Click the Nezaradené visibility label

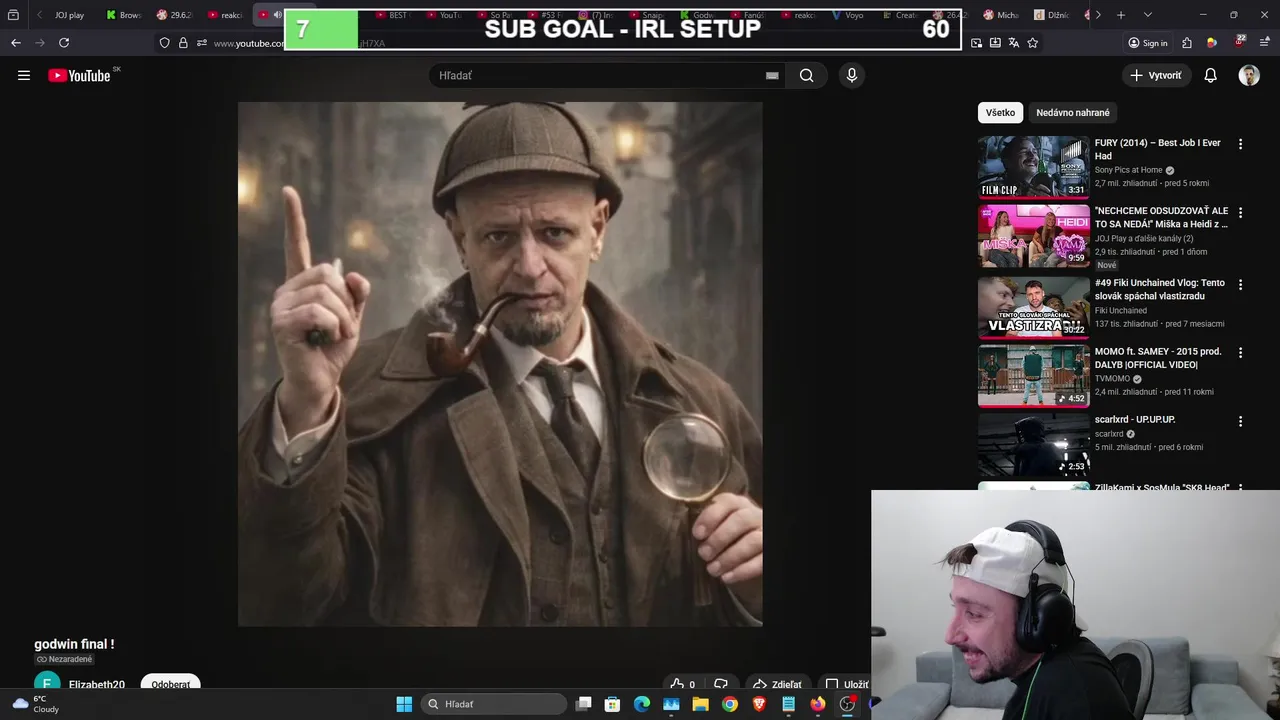64,659
